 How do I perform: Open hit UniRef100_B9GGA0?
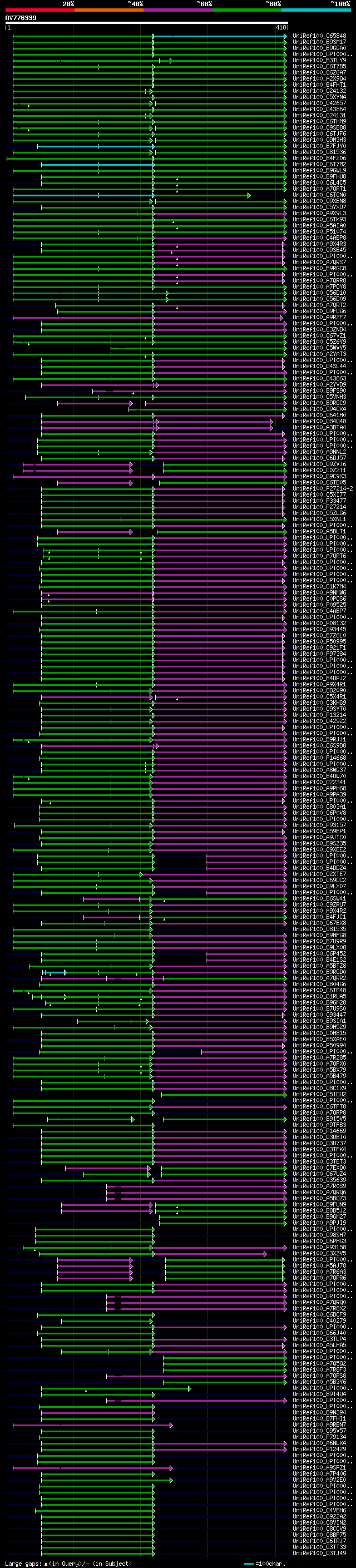[319, 48]
